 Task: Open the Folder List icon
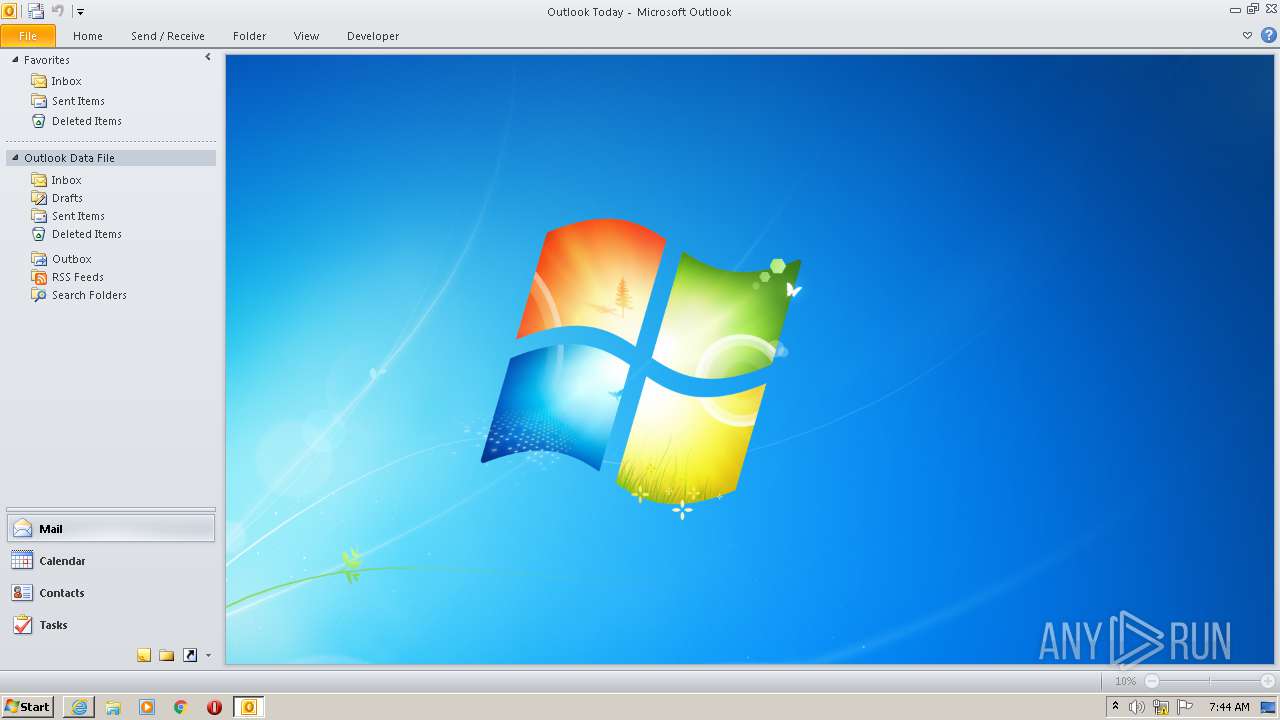[x=167, y=655]
